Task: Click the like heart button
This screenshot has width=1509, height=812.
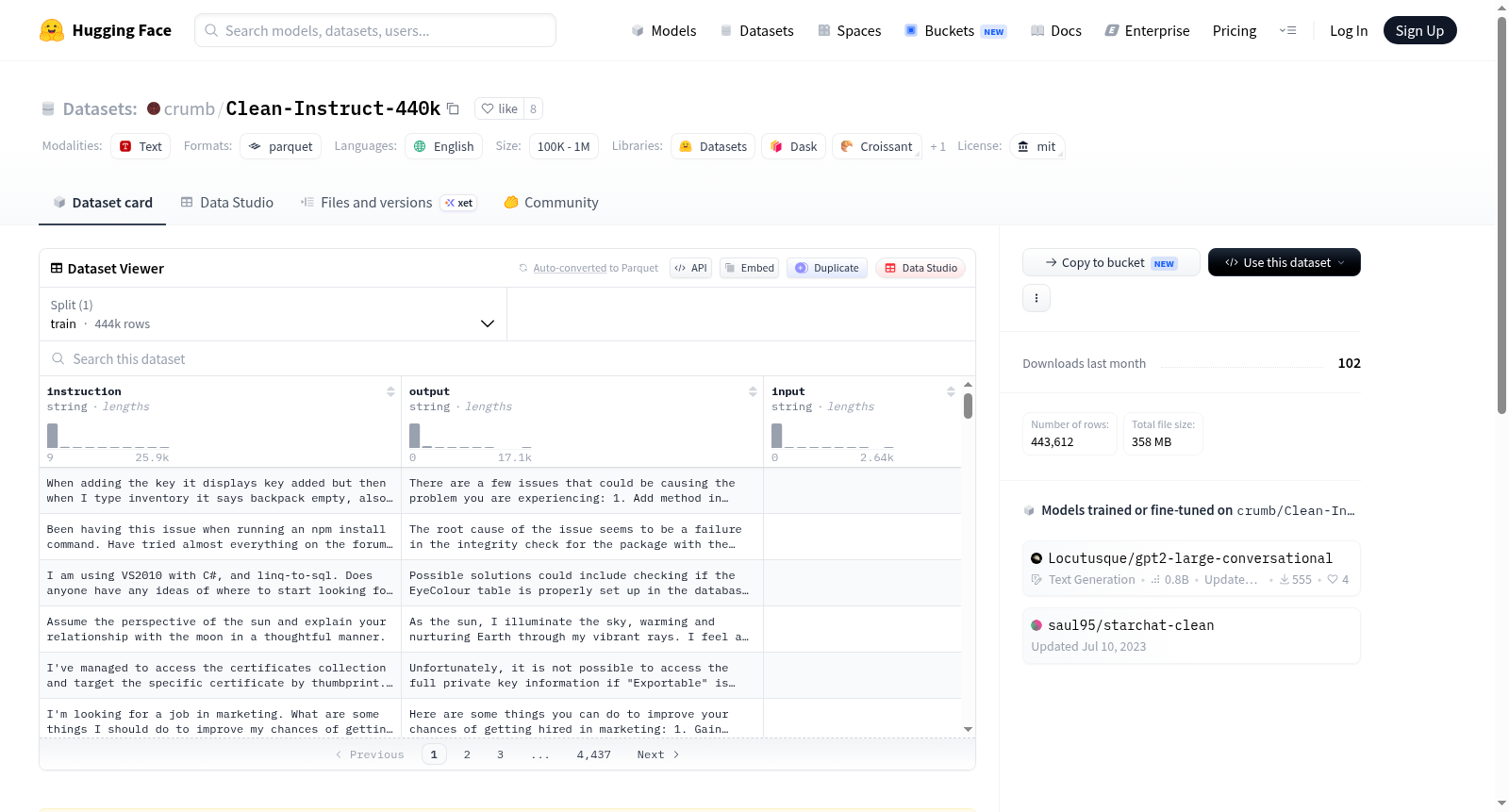Action: 499,108
